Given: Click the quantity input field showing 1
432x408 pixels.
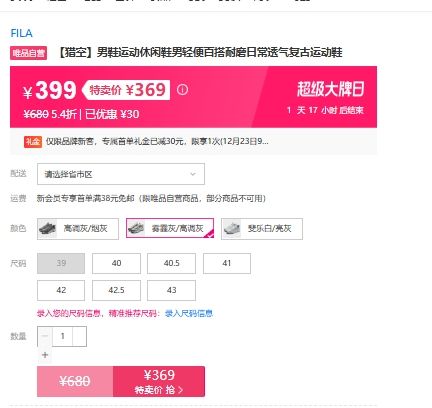Looking at the screenshot, I should pos(62,336).
